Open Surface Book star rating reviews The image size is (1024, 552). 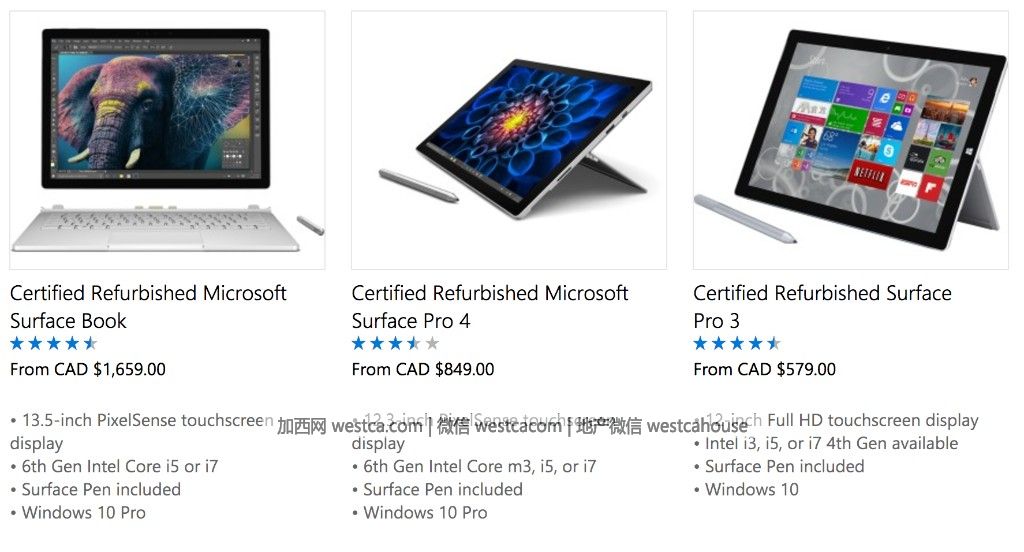(x=54, y=343)
